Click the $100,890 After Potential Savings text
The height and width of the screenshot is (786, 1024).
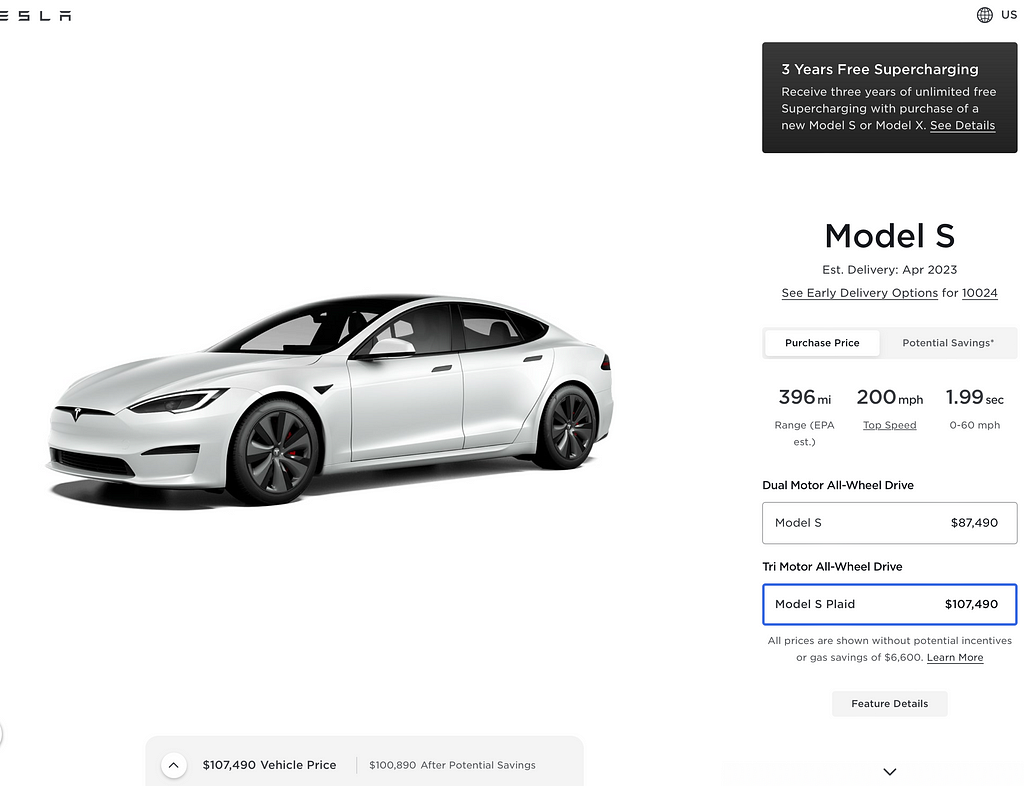point(452,765)
